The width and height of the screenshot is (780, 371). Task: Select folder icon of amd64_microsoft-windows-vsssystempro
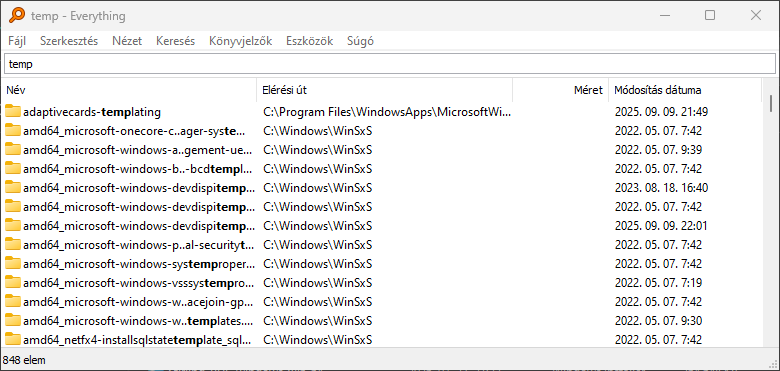point(12,283)
